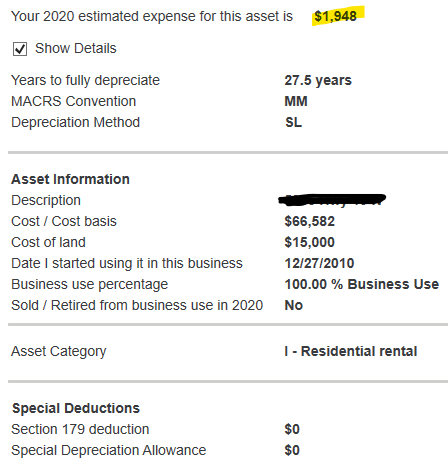
Task: Click the Section 179 deduction $0 value
Action: [292, 429]
